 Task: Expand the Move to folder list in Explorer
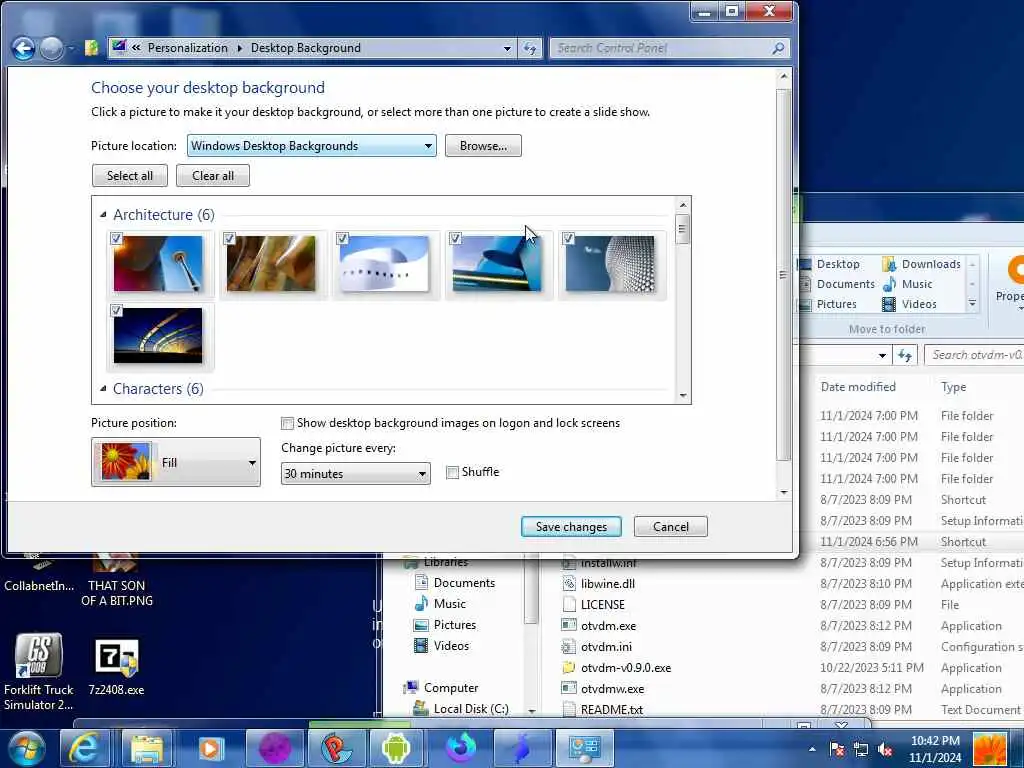point(972,304)
